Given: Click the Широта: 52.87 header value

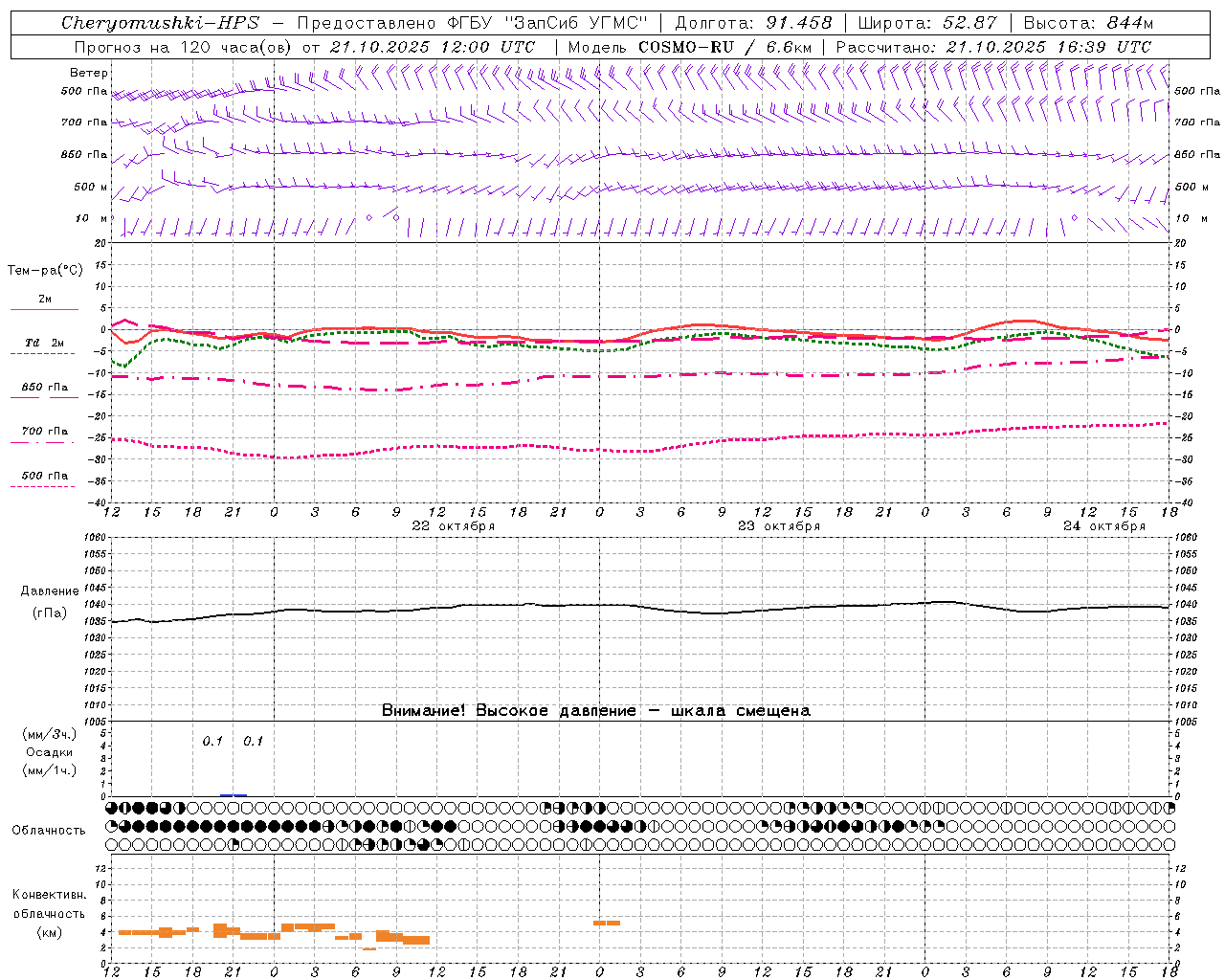Looking at the screenshot, I should (x=927, y=23).
